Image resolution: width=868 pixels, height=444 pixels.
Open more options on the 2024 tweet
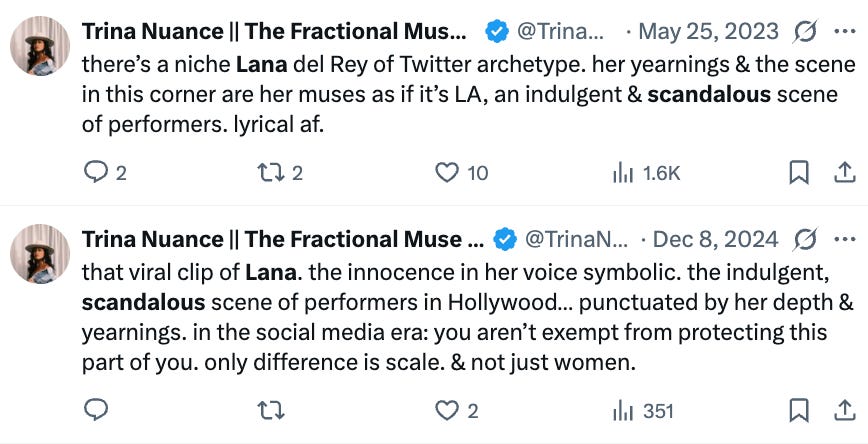[x=844, y=239]
